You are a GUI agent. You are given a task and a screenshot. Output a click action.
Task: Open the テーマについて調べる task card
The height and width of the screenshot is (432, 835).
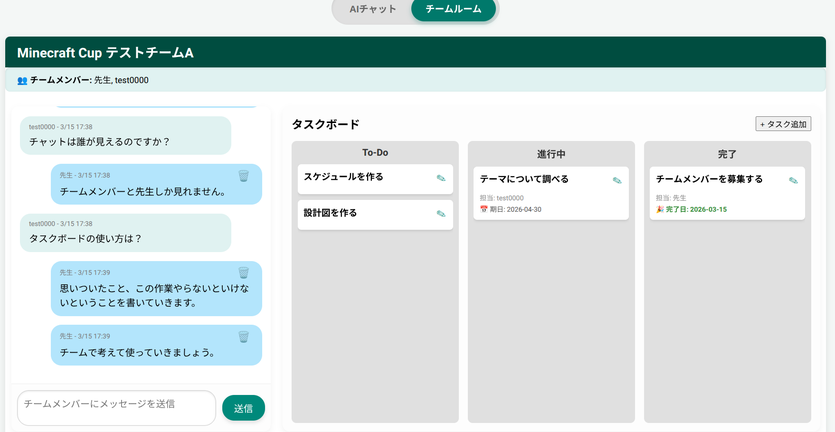point(551,193)
